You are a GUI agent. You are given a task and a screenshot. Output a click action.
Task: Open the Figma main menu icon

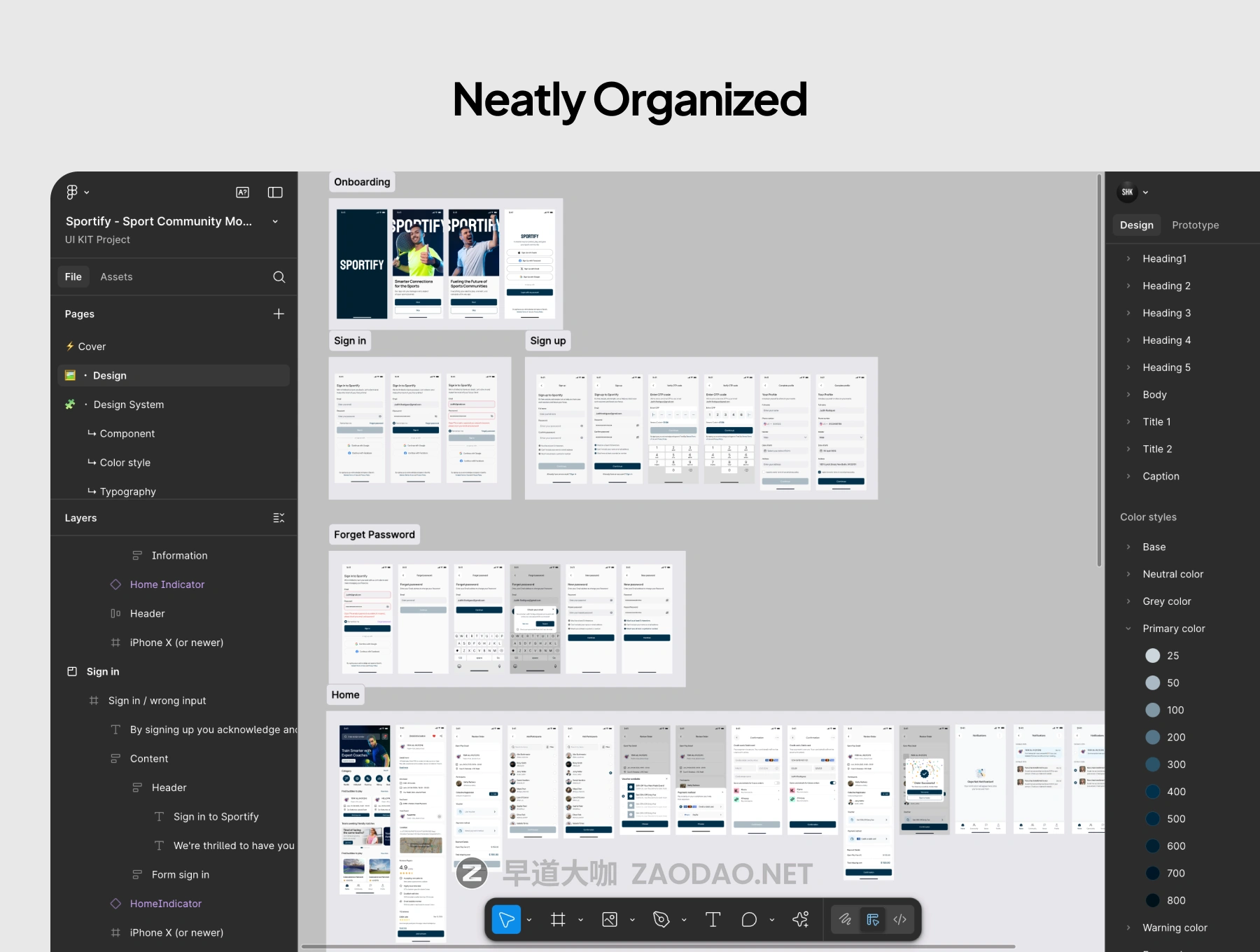click(72, 192)
